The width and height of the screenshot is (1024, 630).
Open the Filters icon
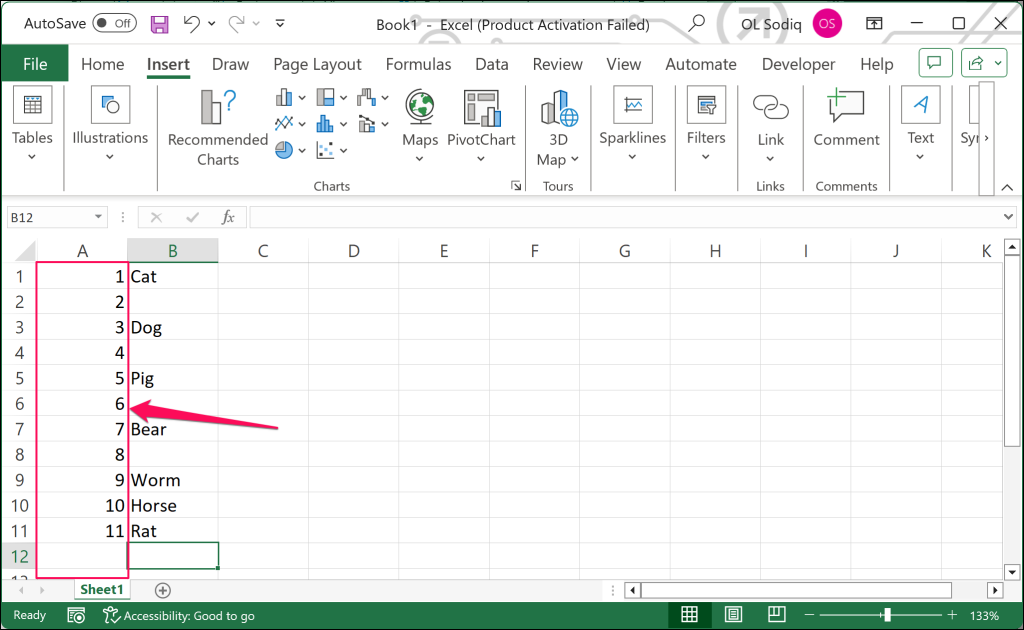706,104
